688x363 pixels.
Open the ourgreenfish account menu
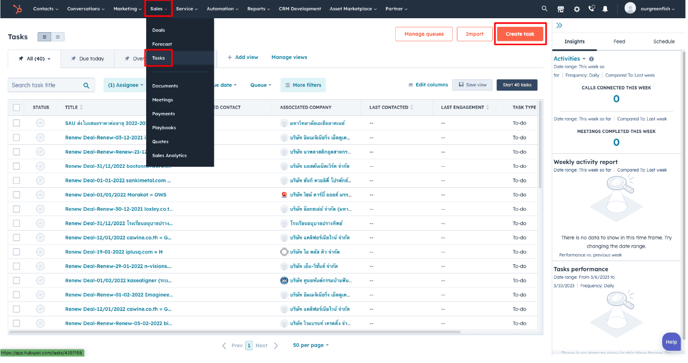tap(659, 9)
